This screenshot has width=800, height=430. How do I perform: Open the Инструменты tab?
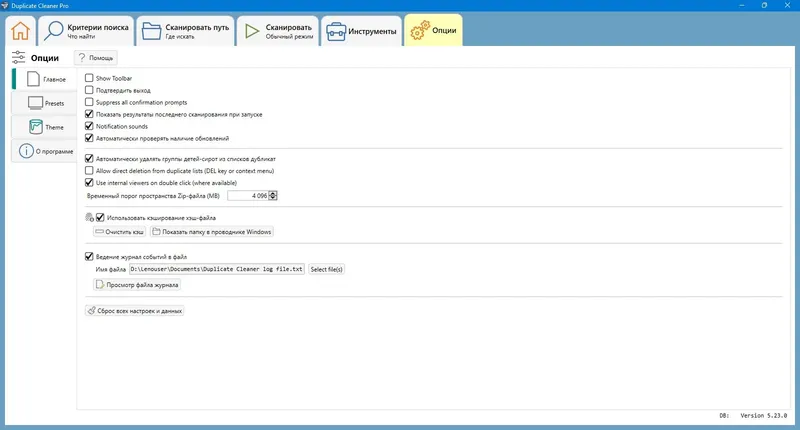click(361, 31)
